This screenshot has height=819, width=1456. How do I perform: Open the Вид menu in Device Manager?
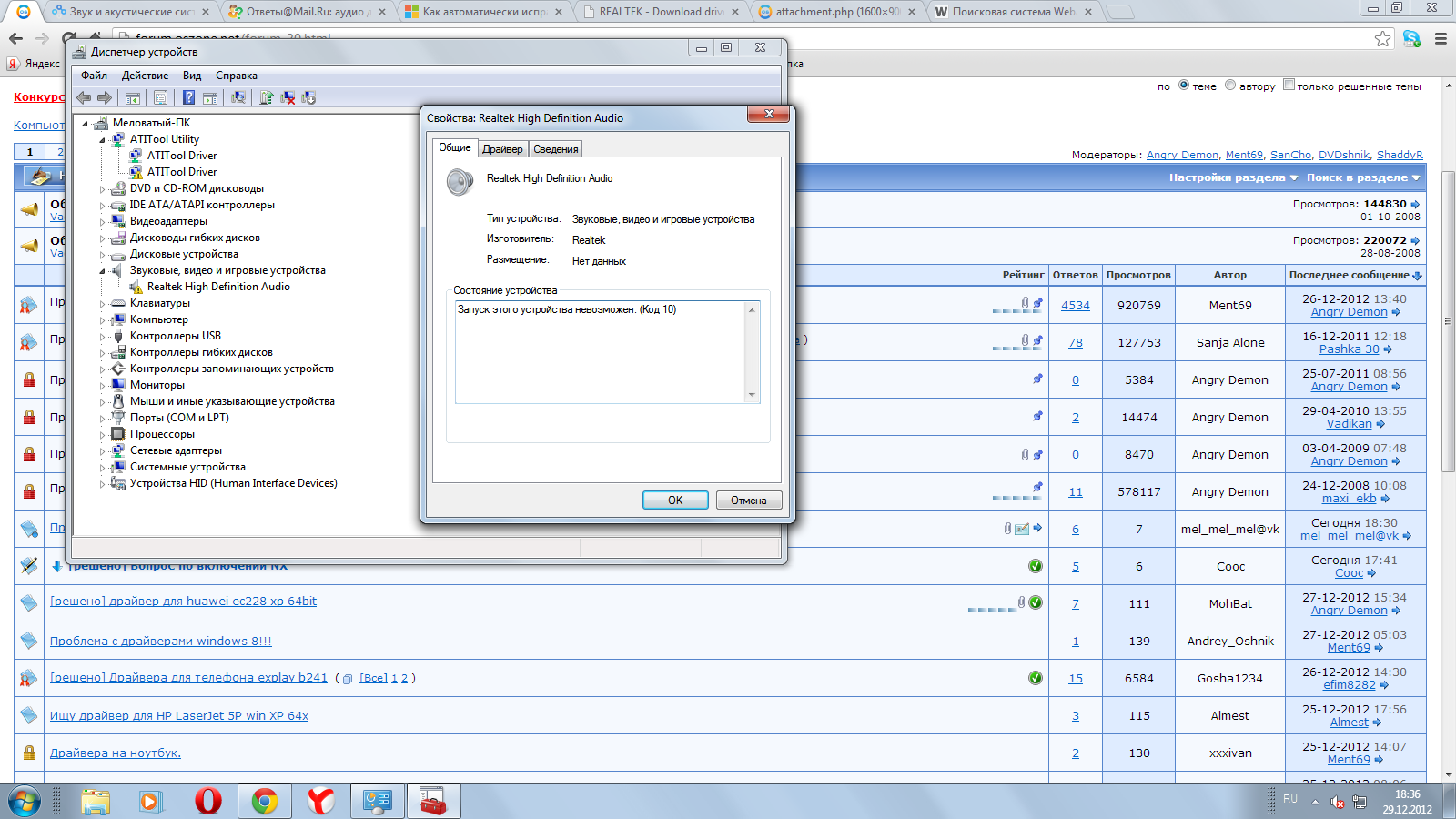pos(192,76)
